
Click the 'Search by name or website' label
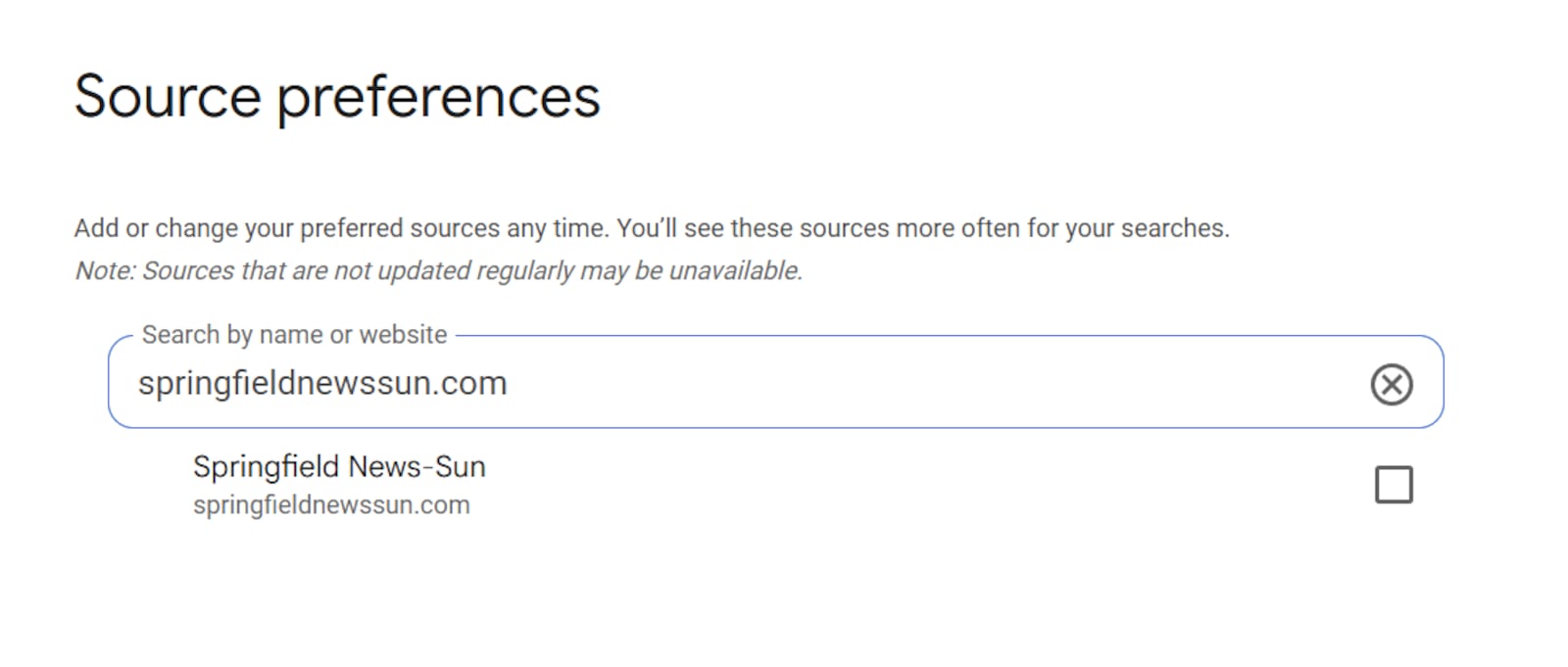pyautogui.click(x=294, y=335)
